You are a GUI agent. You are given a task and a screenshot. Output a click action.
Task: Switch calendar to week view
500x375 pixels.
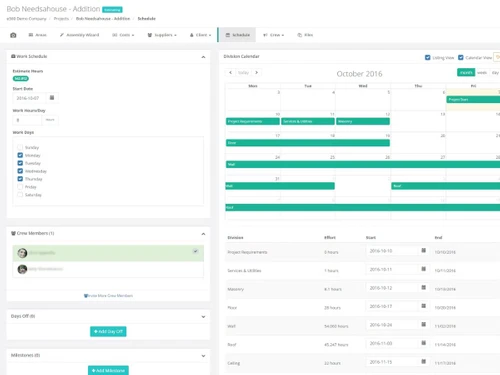(x=482, y=72)
